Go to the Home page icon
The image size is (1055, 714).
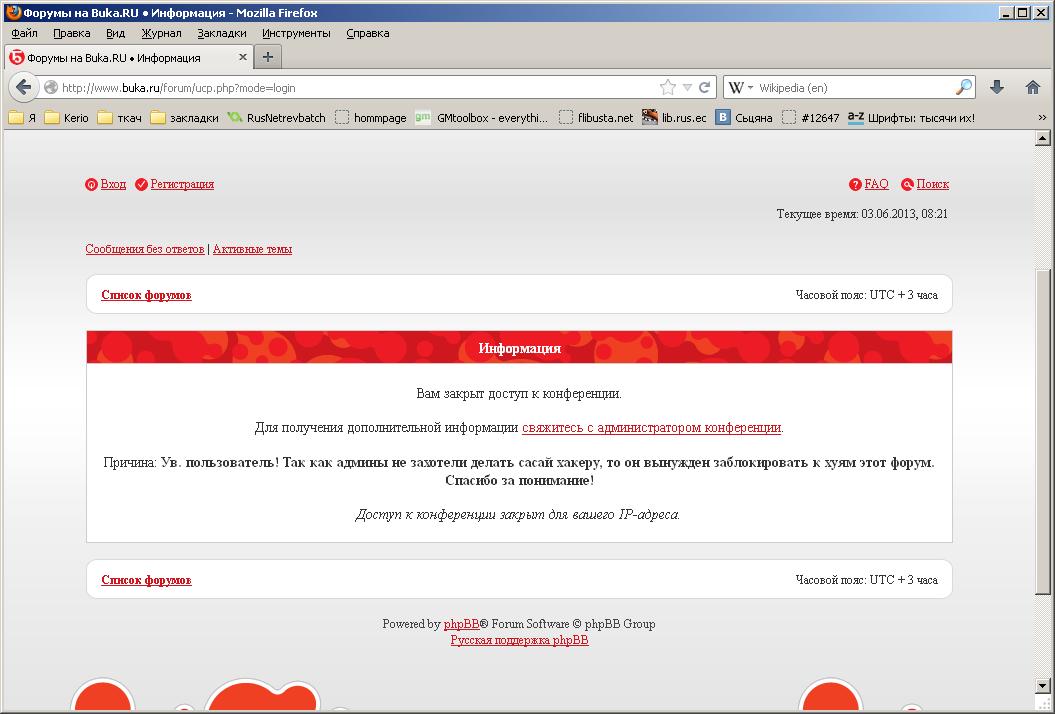(x=1033, y=87)
